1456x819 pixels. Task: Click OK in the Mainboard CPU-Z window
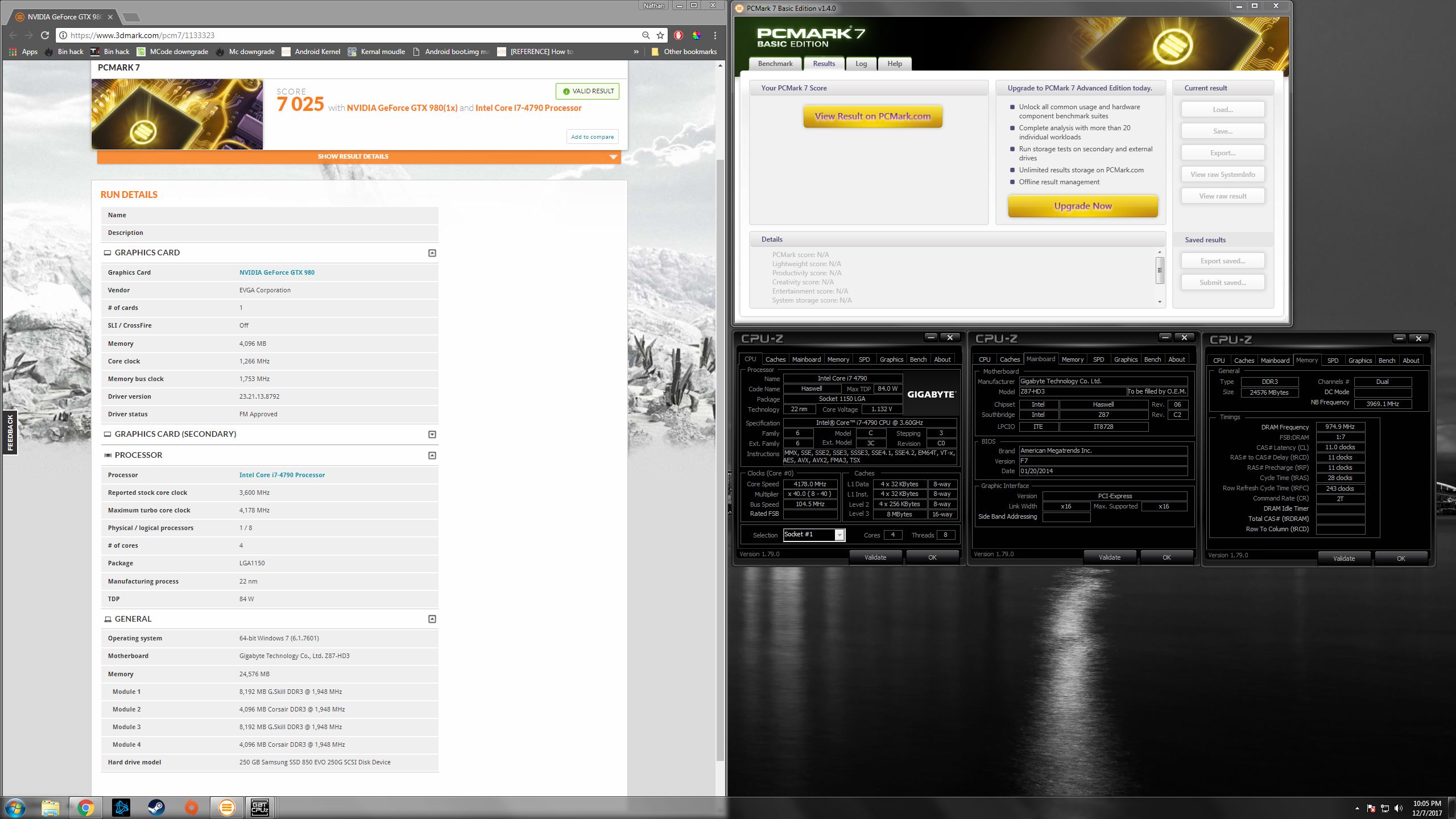(x=1167, y=557)
